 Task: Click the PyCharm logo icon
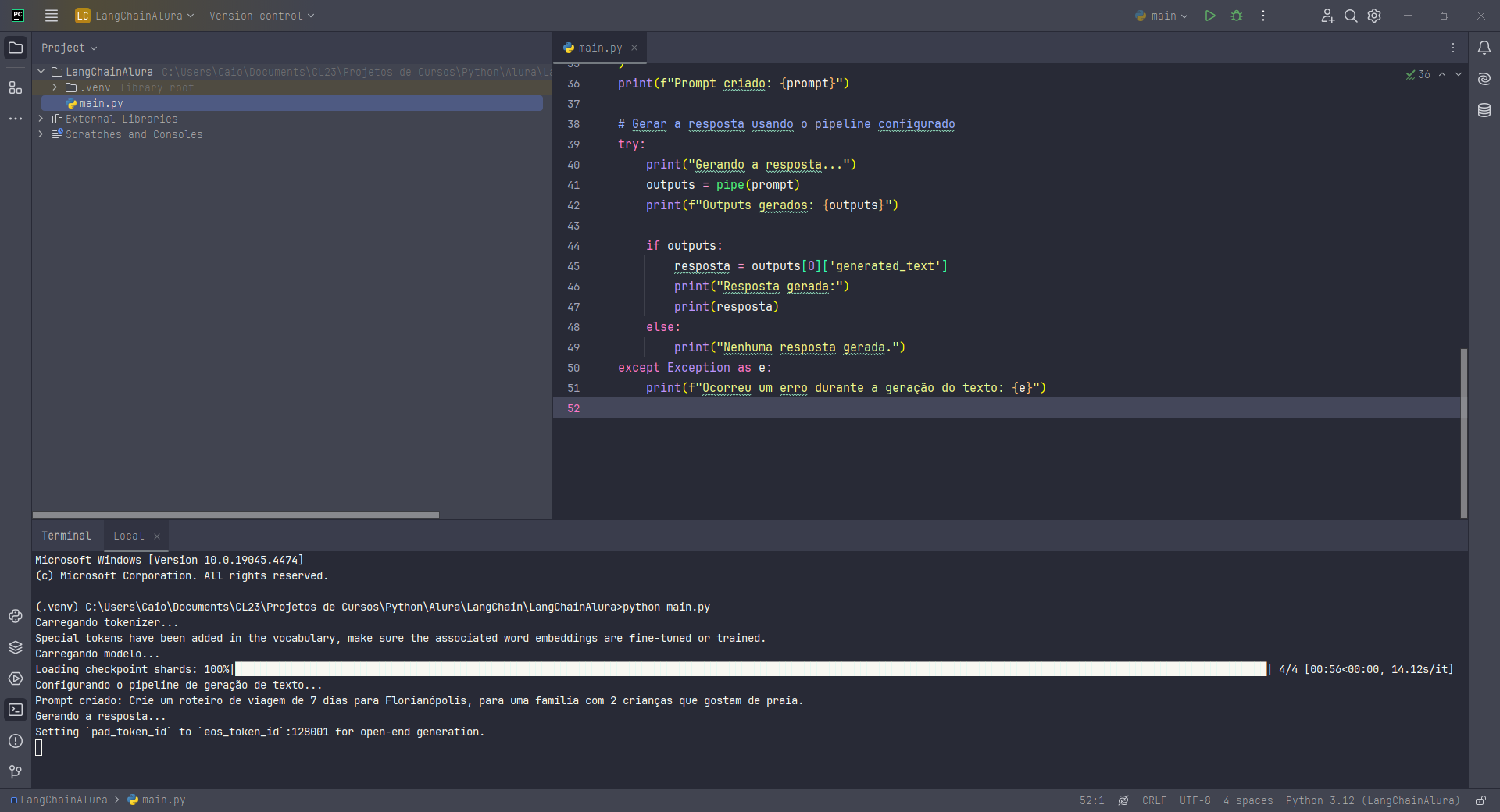point(18,16)
